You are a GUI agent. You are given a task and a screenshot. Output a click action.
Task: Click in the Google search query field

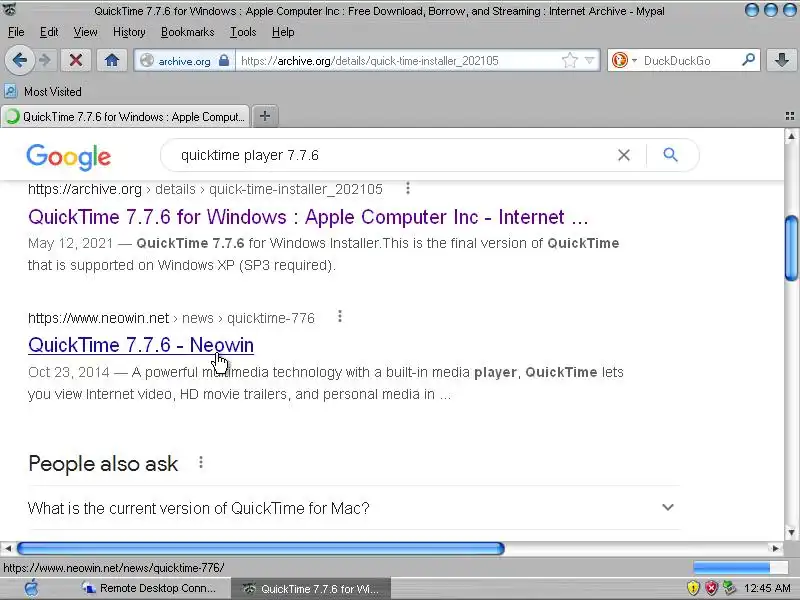pyautogui.click(x=393, y=155)
